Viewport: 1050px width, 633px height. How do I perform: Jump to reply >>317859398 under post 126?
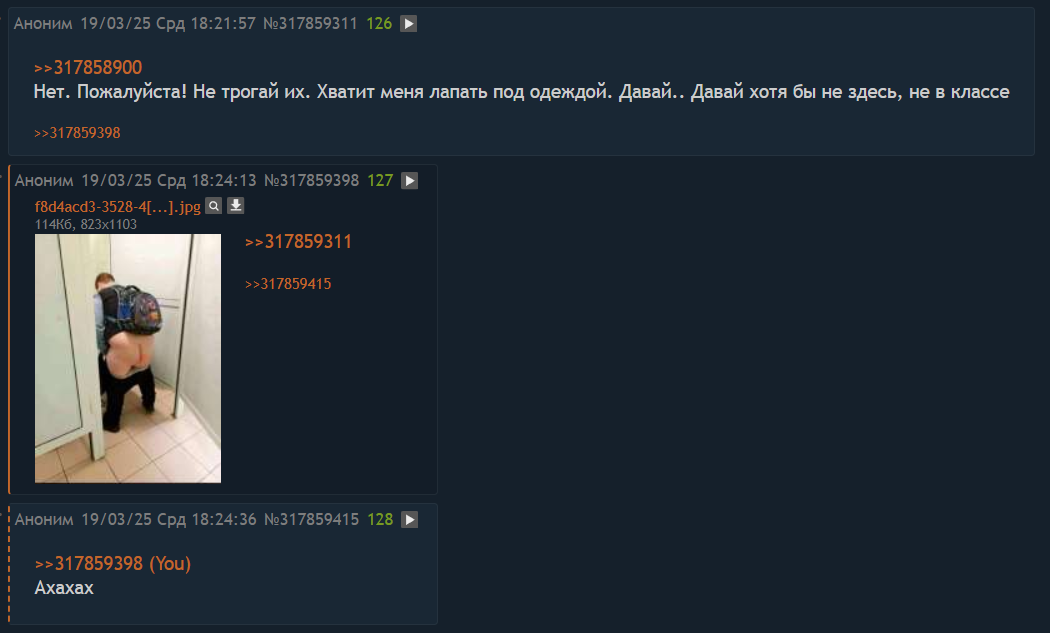[x=77, y=133]
